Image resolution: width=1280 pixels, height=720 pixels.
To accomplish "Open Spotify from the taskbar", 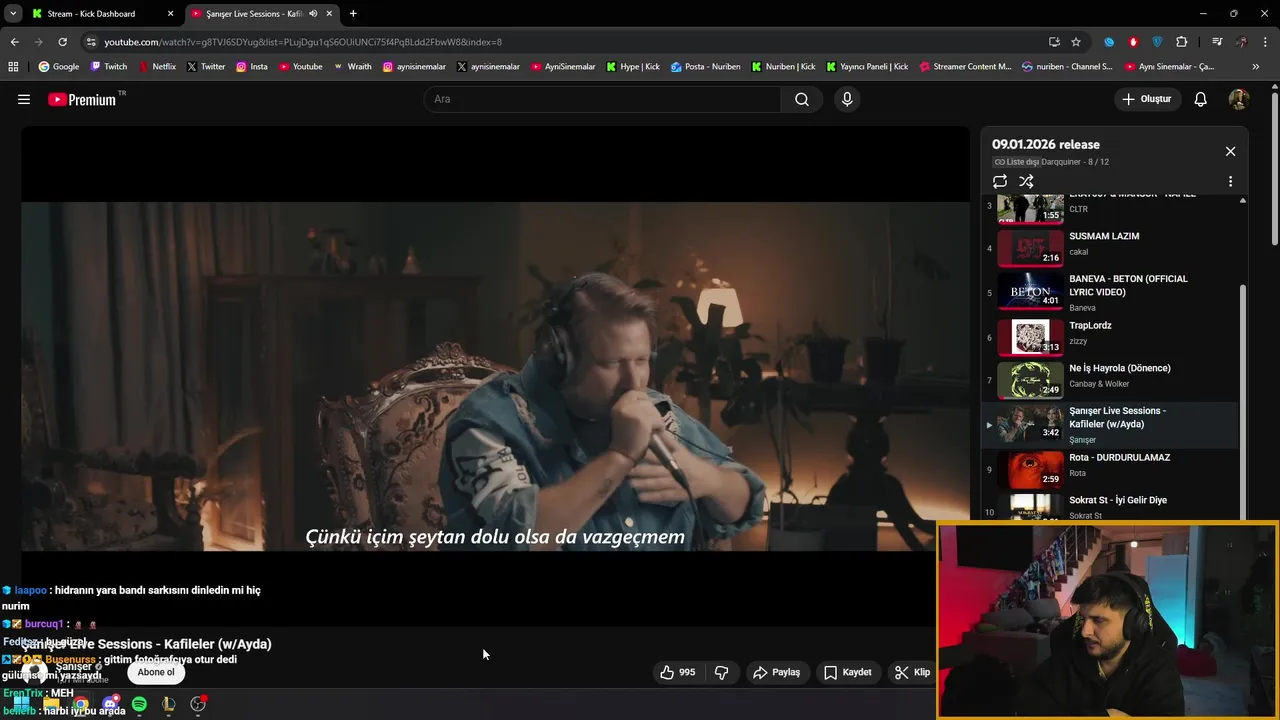I will click(139, 704).
